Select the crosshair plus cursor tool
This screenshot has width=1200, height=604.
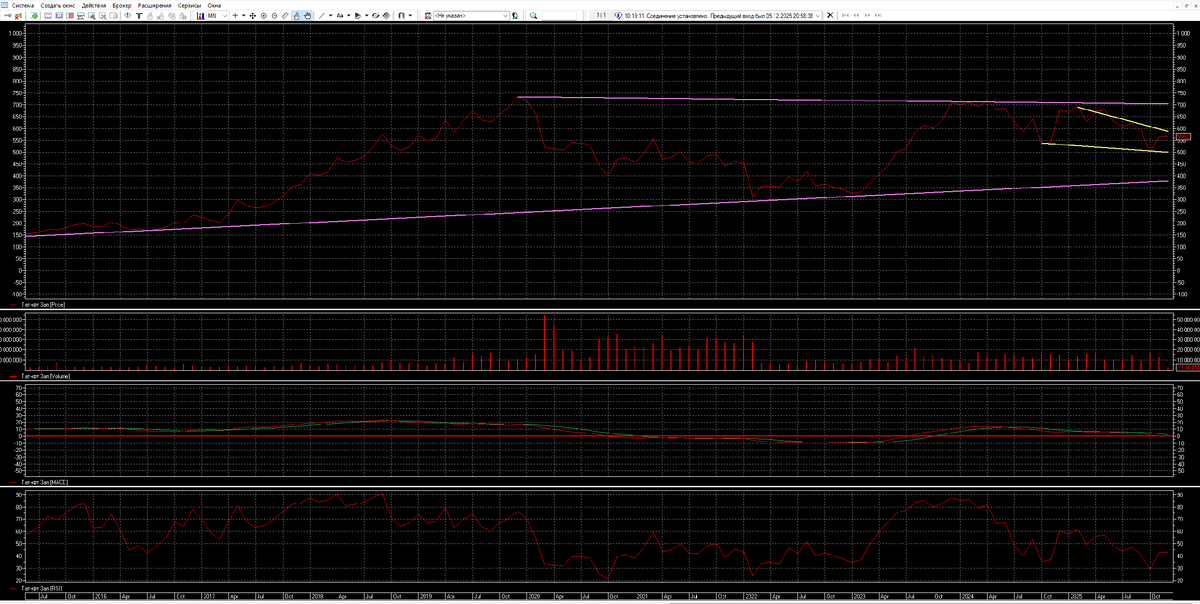click(235, 16)
